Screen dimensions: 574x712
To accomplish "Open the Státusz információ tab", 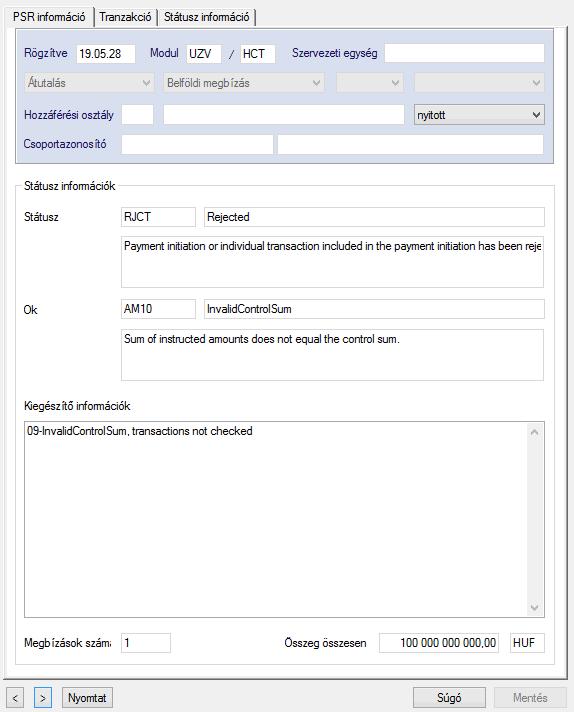I will pos(206,17).
